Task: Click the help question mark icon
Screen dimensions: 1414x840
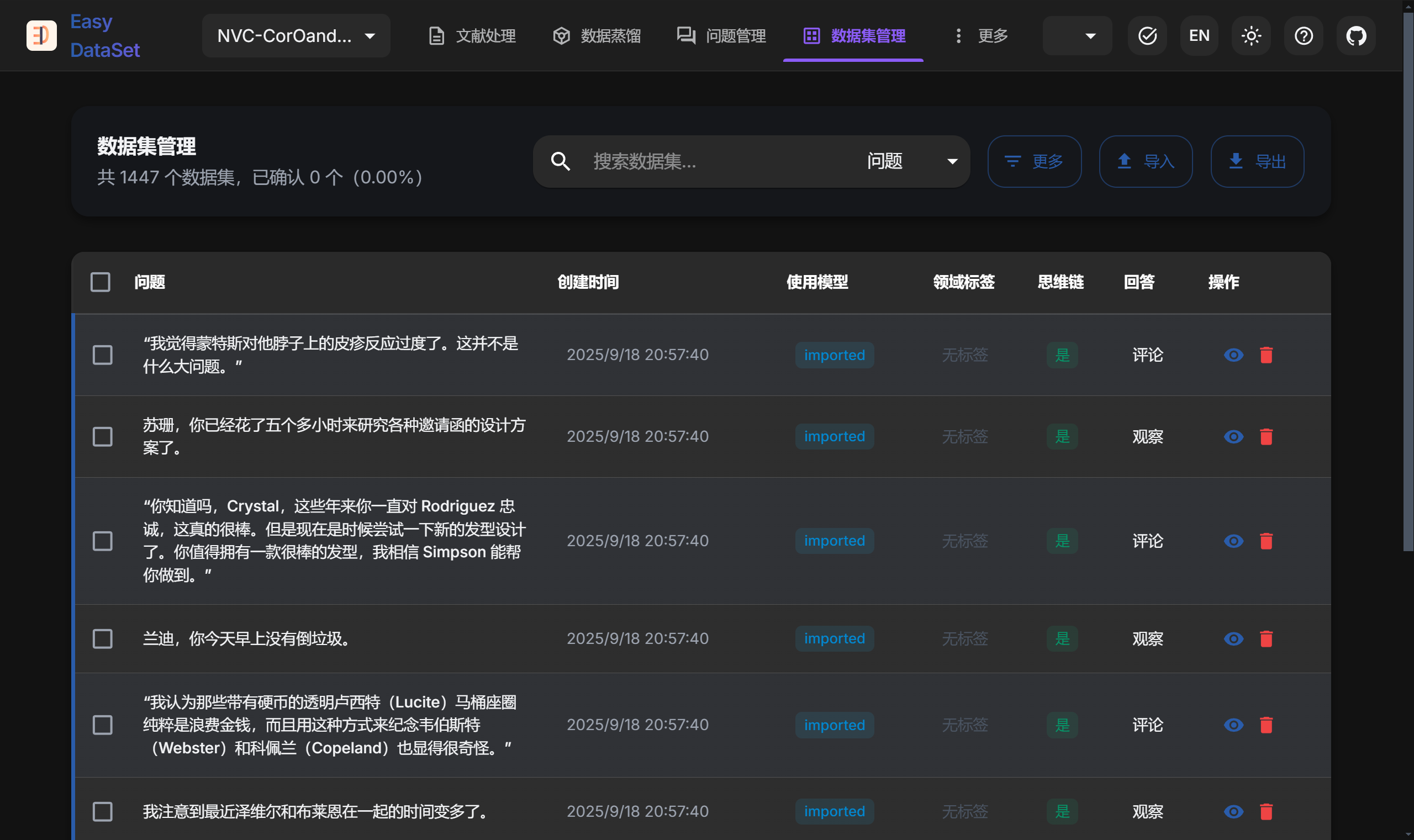Action: point(1303,36)
